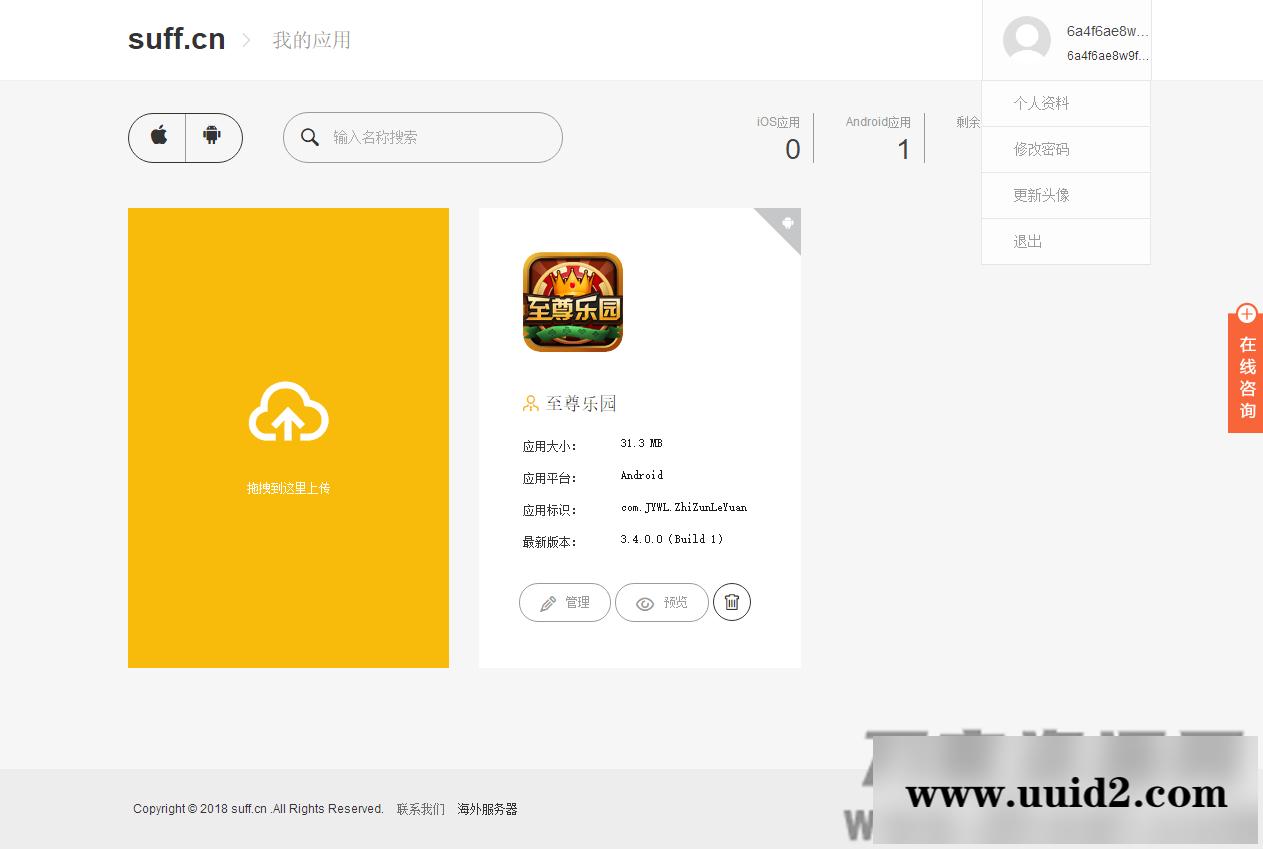Choose 退出 to log out
Image resolution: width=1263 pixels, height=849 pixels.
[1028, 241]
